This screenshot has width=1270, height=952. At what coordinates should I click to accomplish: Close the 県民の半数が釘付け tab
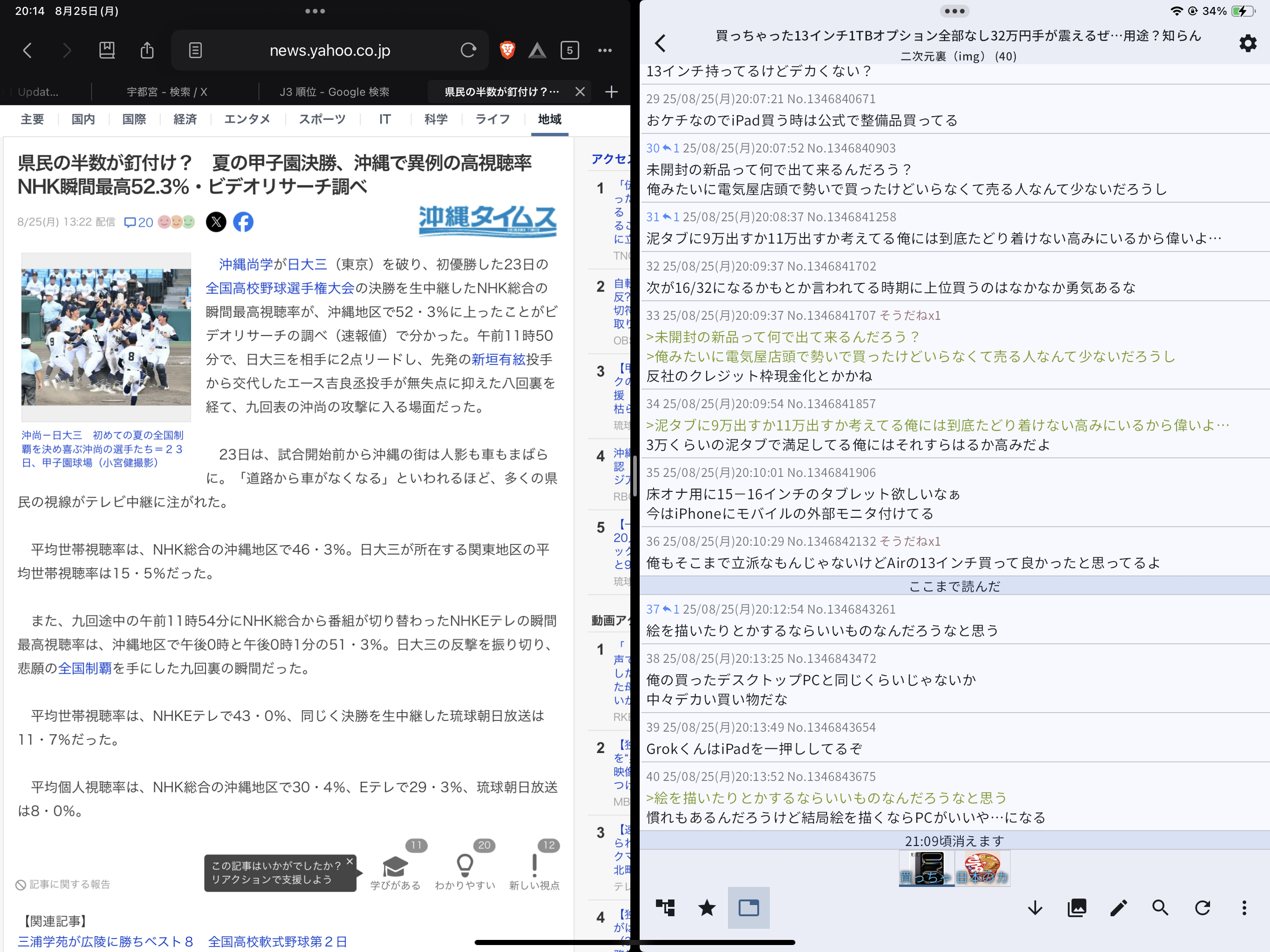coord(580,92)
